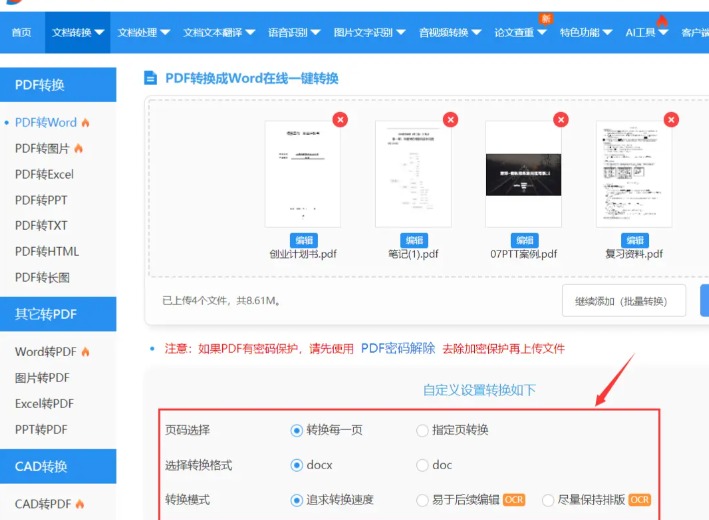Image resolution: width=709 pixels, height=520 pixels.
Task: Select 易于后续编辑 OCR conversion mode
Action: 422,500
